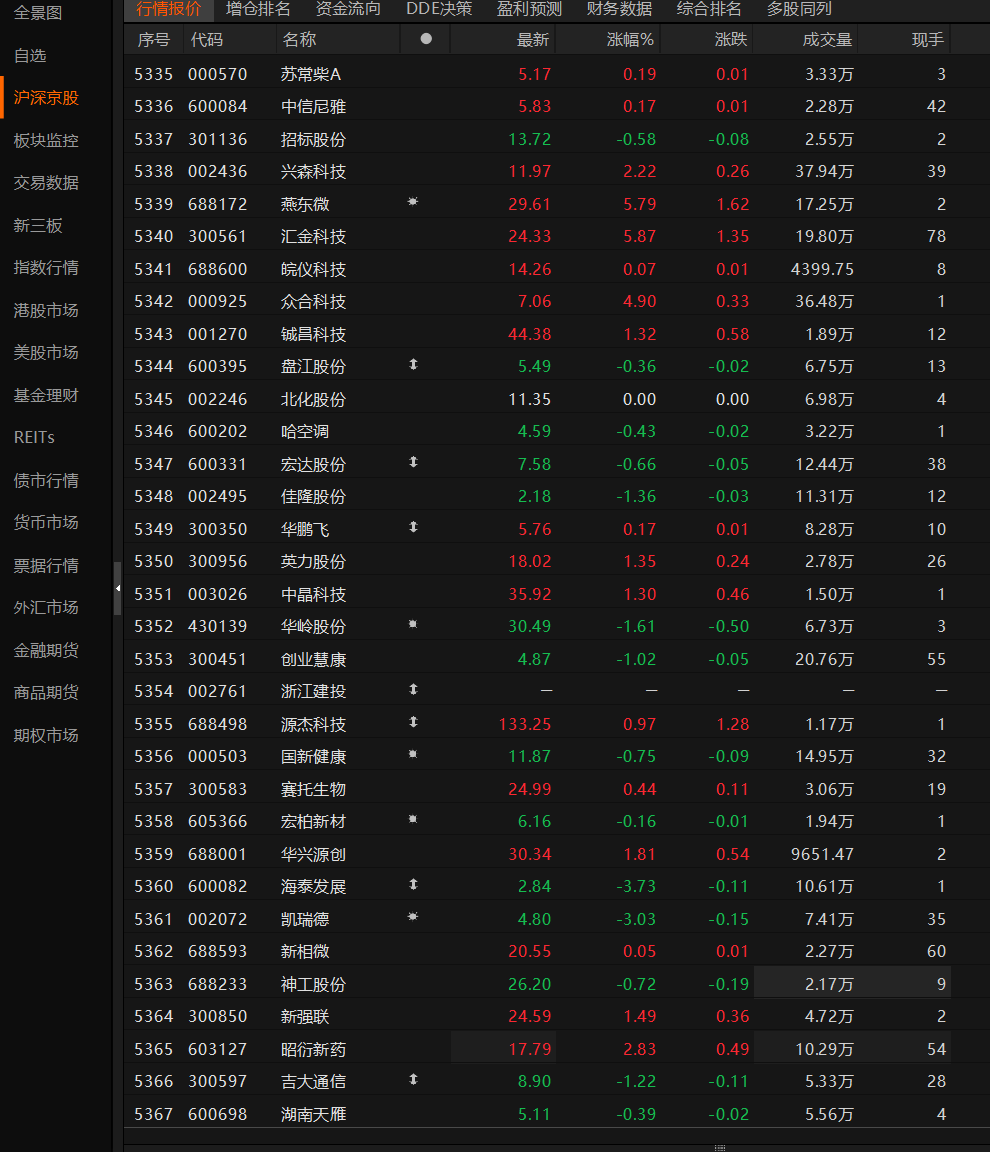This screenshot has width=990, height=1152.
Task: Click the up-down arrow icon beside 宏达股份
Action: (413, 462)
